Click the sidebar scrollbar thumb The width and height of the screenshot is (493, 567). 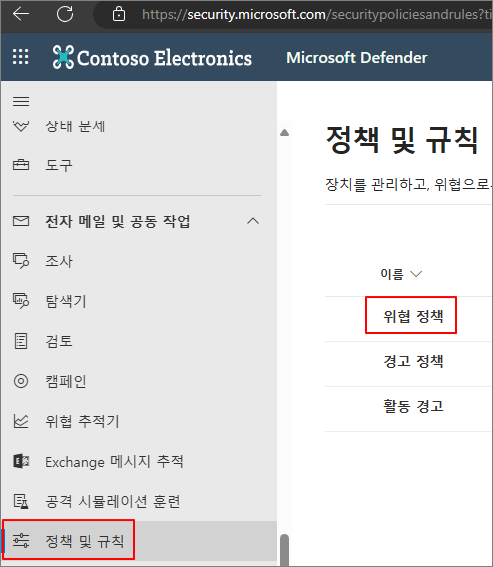(x=285, y=550)
